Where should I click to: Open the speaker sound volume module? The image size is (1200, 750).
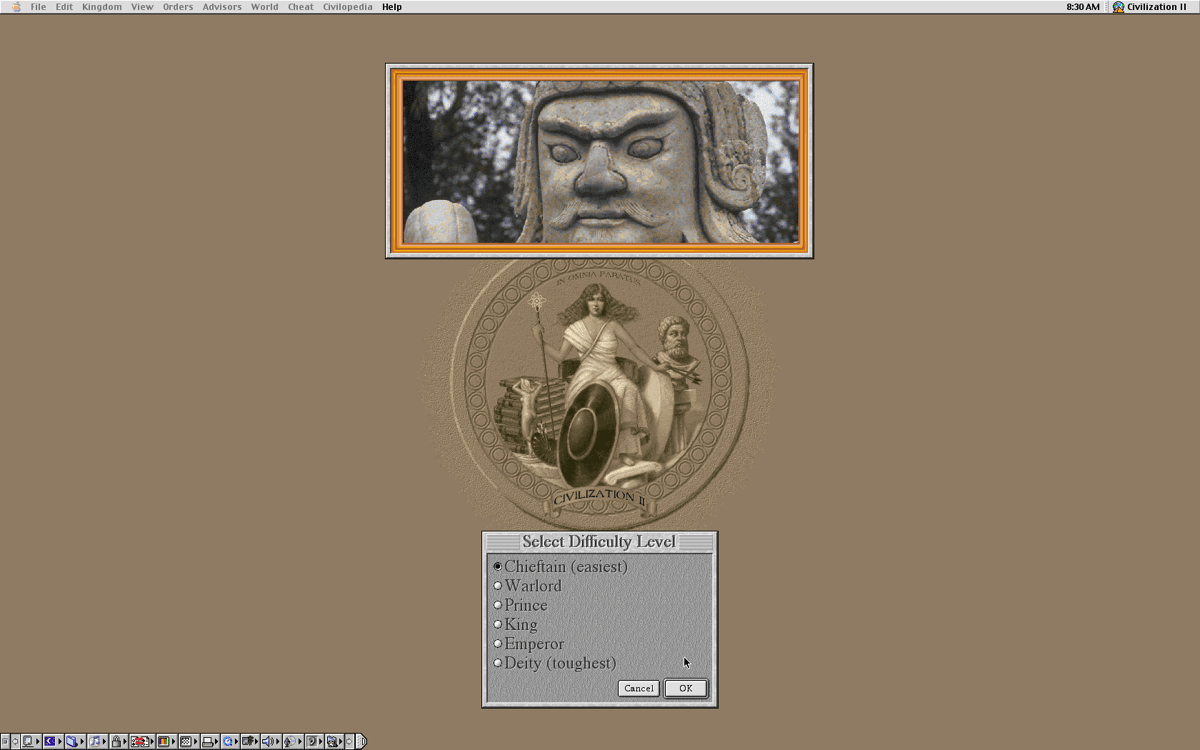click(x=269, y=742)
